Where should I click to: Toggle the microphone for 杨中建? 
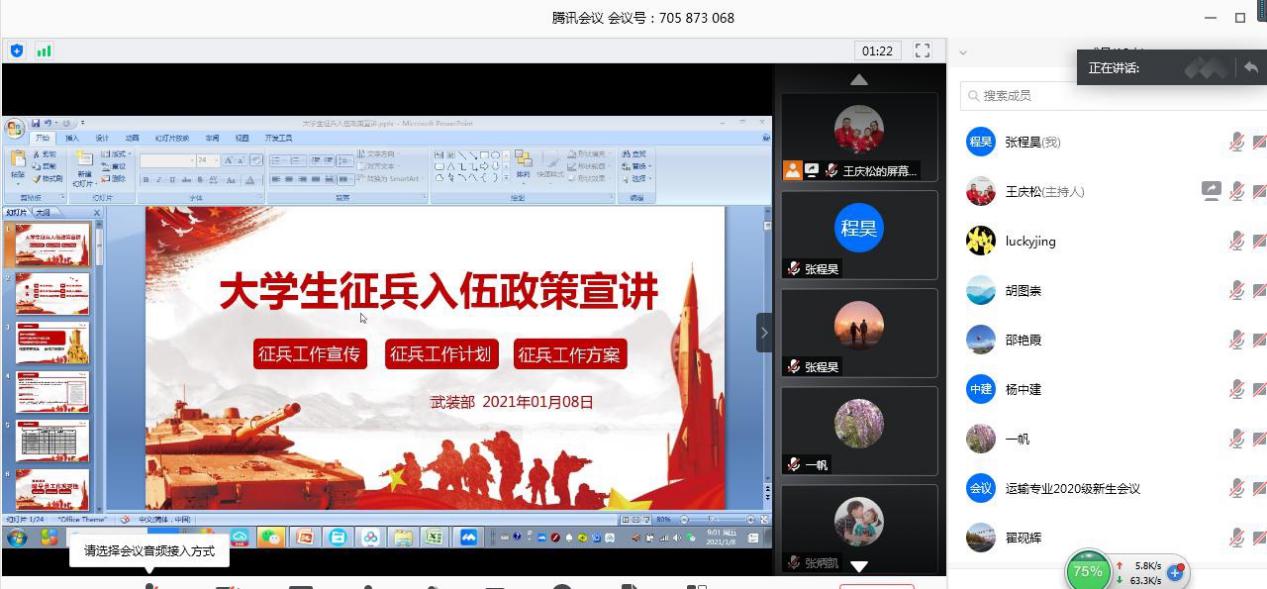1237,389
